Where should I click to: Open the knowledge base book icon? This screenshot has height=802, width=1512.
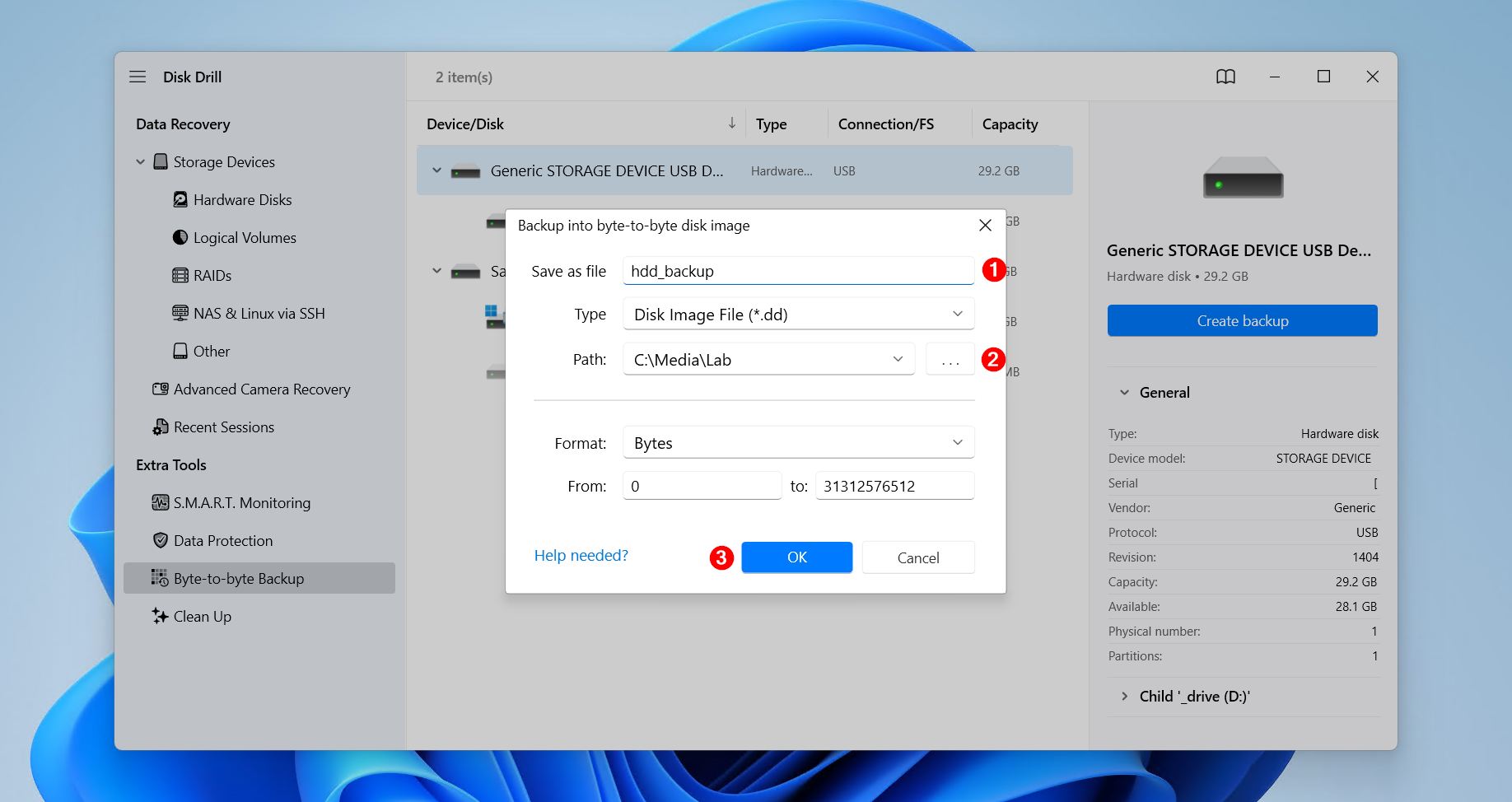[1226, 76]
